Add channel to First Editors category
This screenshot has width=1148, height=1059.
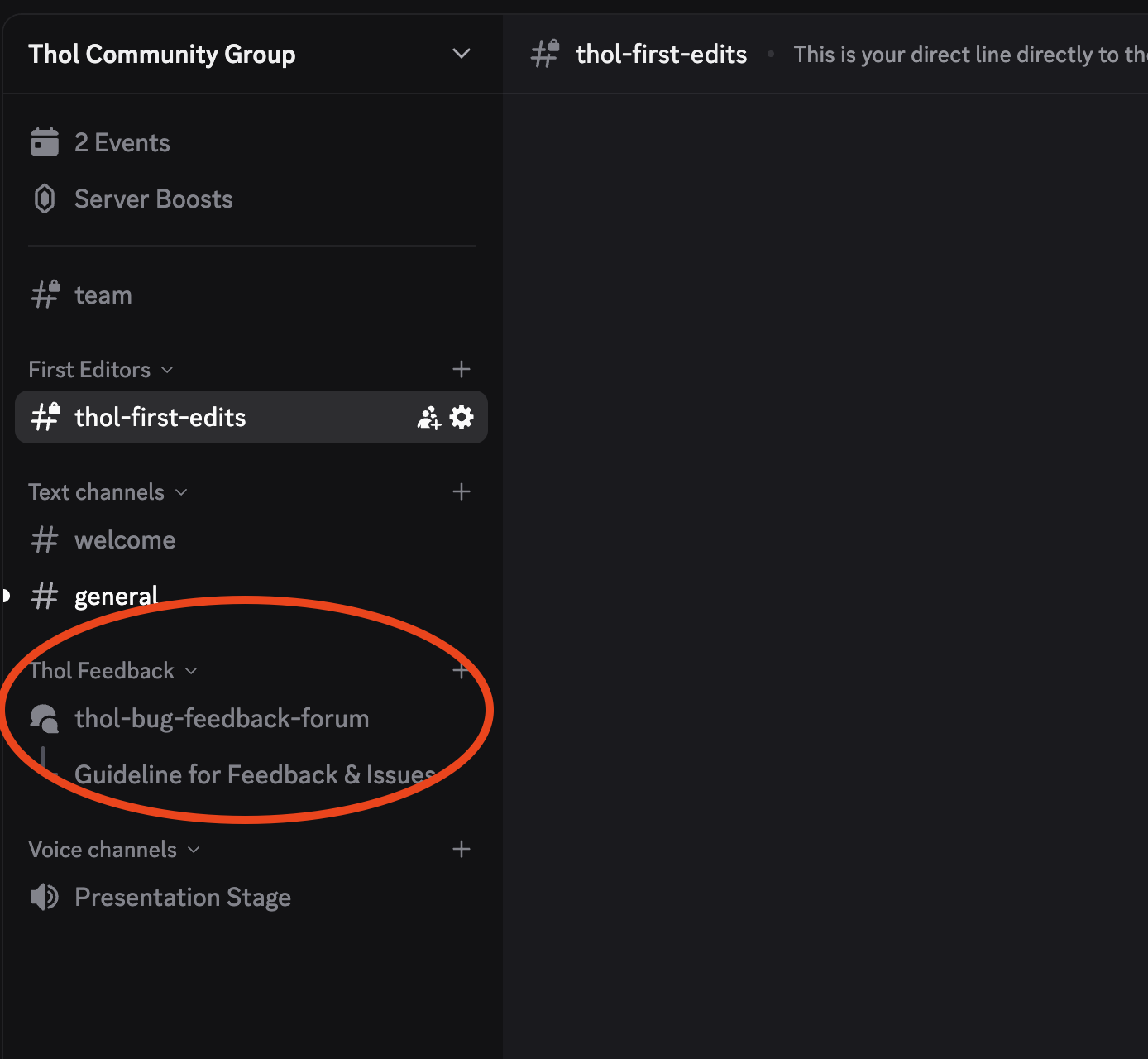click(462, 369)
